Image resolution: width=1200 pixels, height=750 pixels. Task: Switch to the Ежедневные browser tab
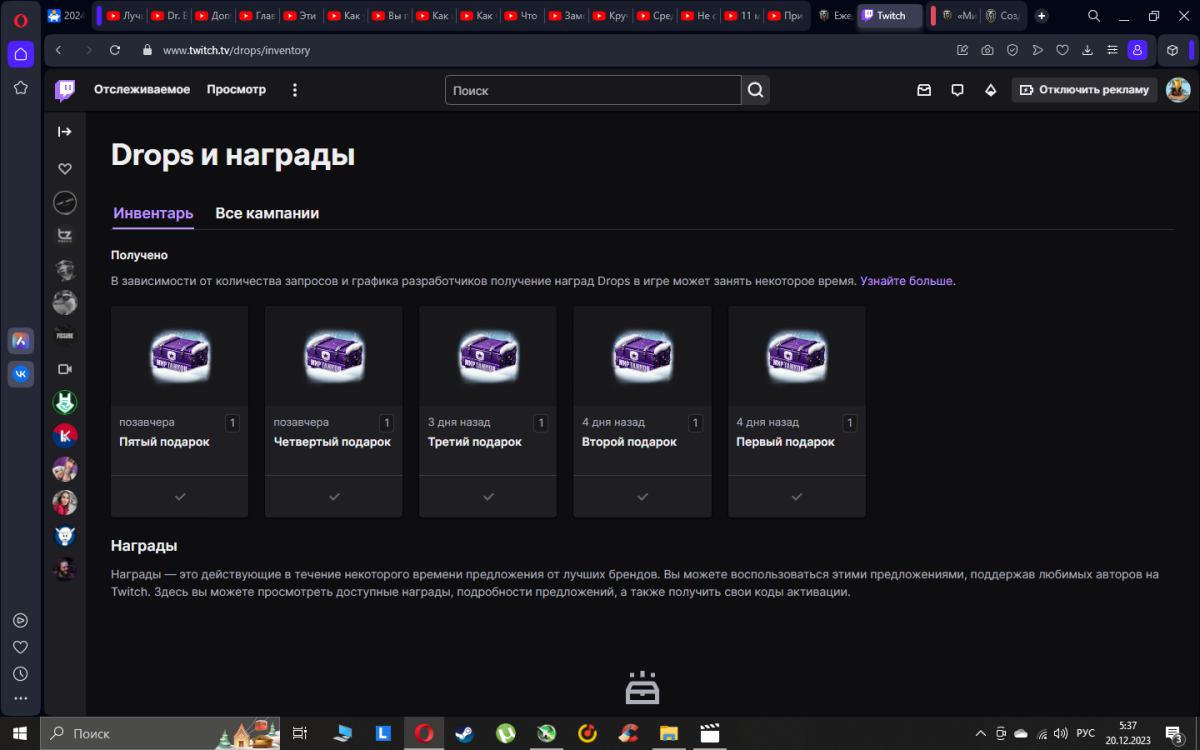point(833,16)
